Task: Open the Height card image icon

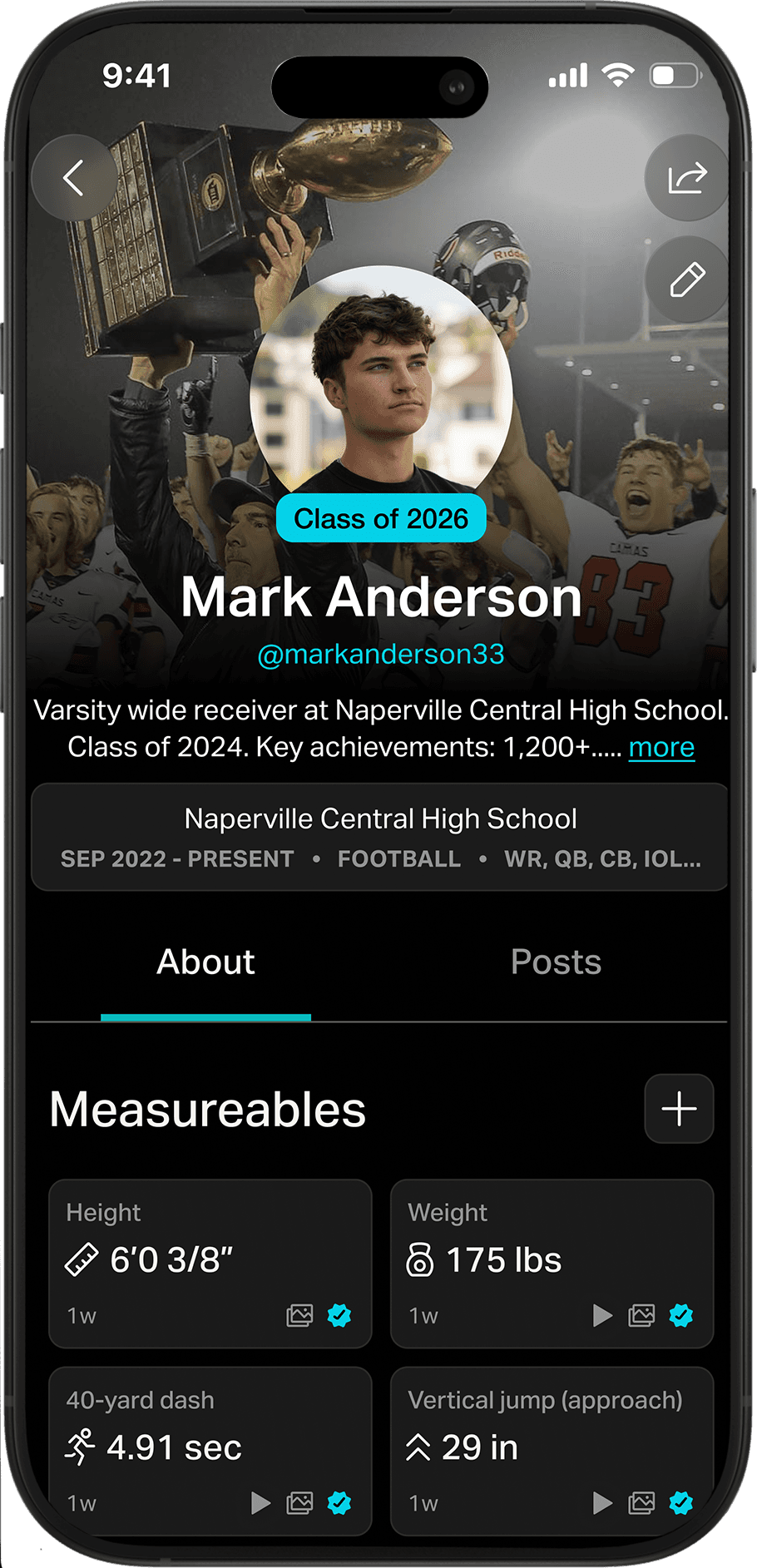Action: [x=299, y=1315]
